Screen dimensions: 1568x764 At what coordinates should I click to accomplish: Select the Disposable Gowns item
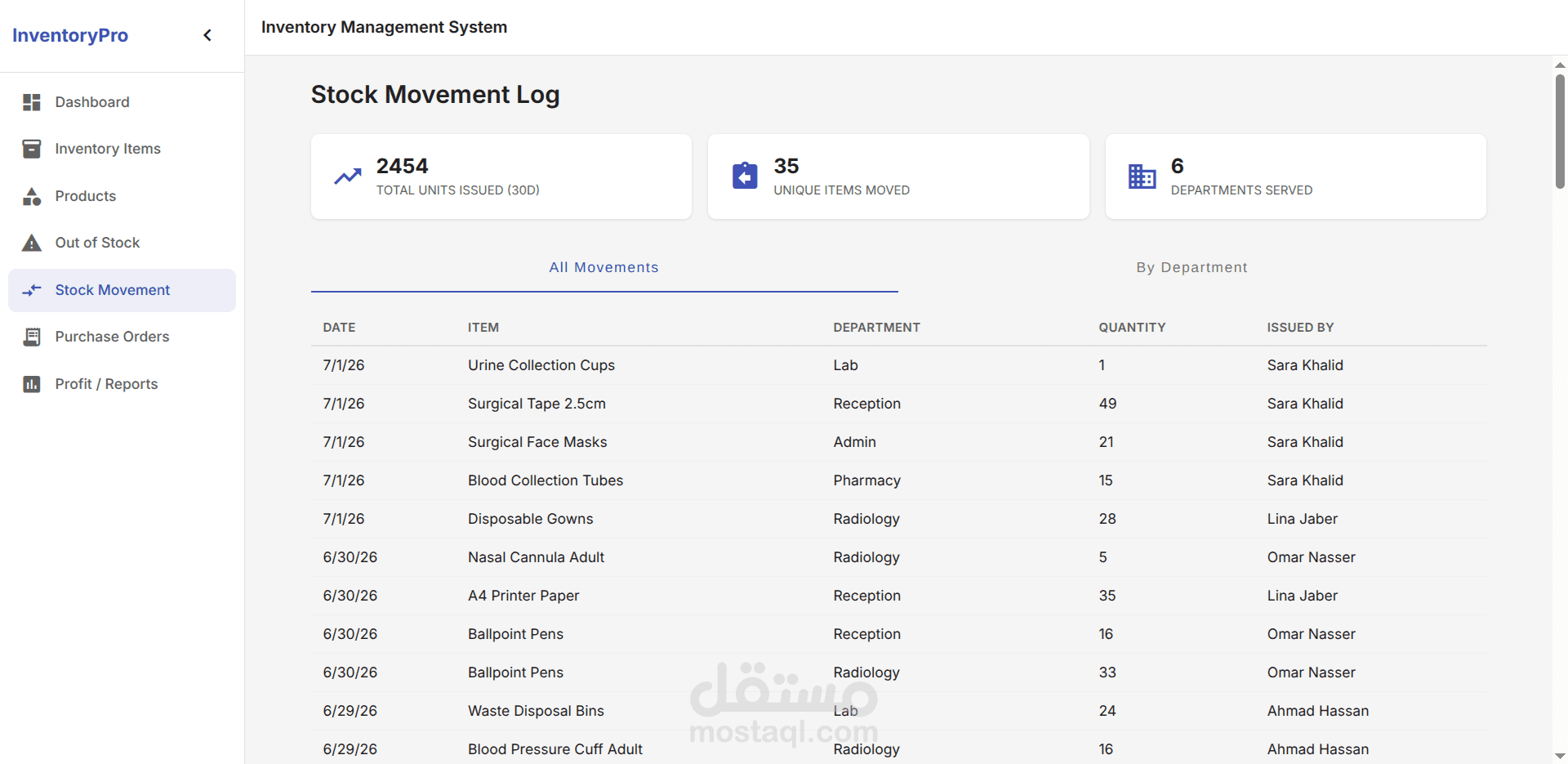[530, 519]
